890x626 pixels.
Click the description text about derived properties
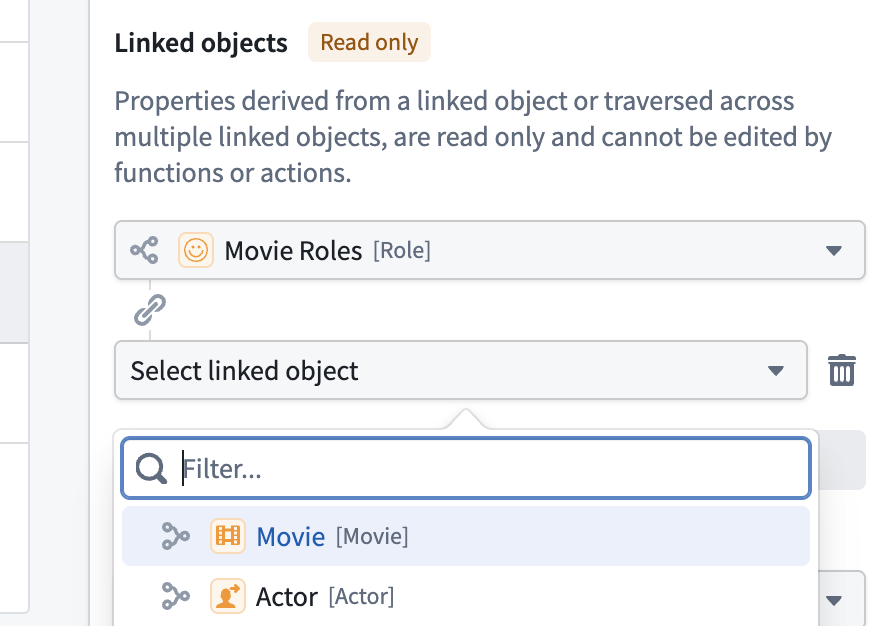tap(473, 137)
